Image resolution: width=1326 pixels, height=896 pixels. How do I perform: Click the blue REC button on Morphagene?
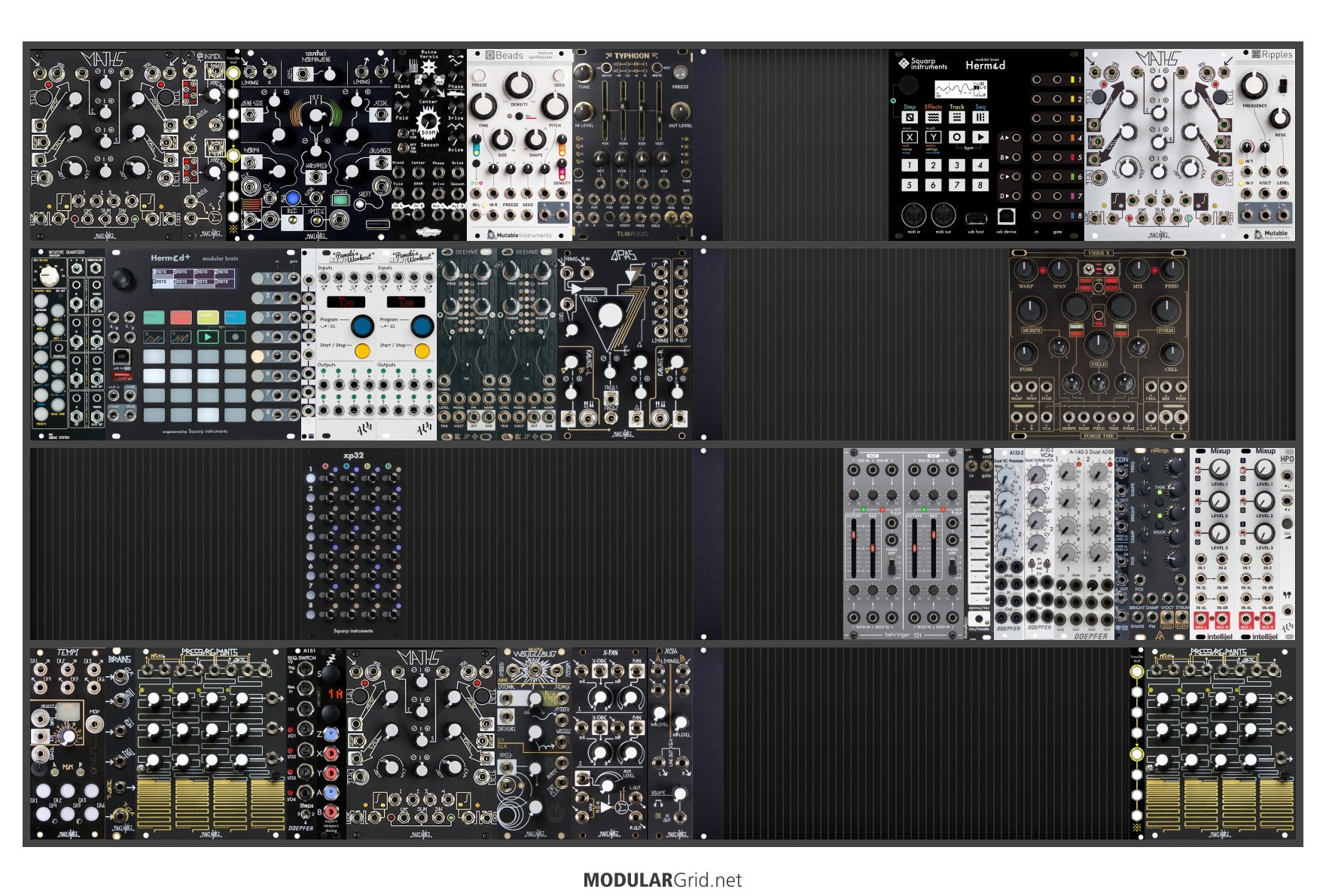click(293, 198)
